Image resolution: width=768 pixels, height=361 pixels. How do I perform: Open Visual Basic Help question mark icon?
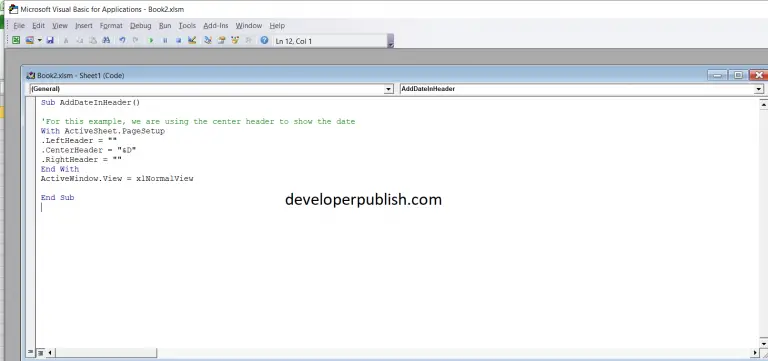264,41
